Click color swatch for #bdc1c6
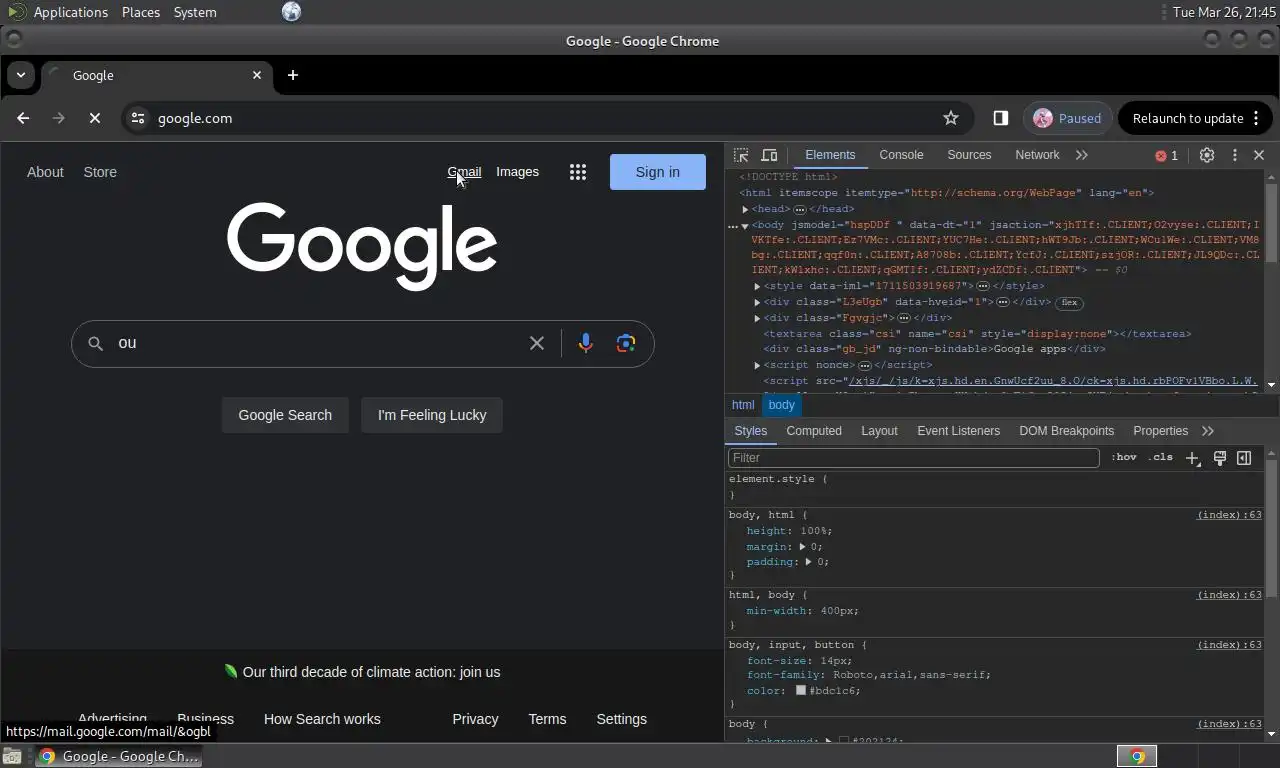The width and height of the screenshot is (1280, 768). pyautogui.click(x=801, y=691)
